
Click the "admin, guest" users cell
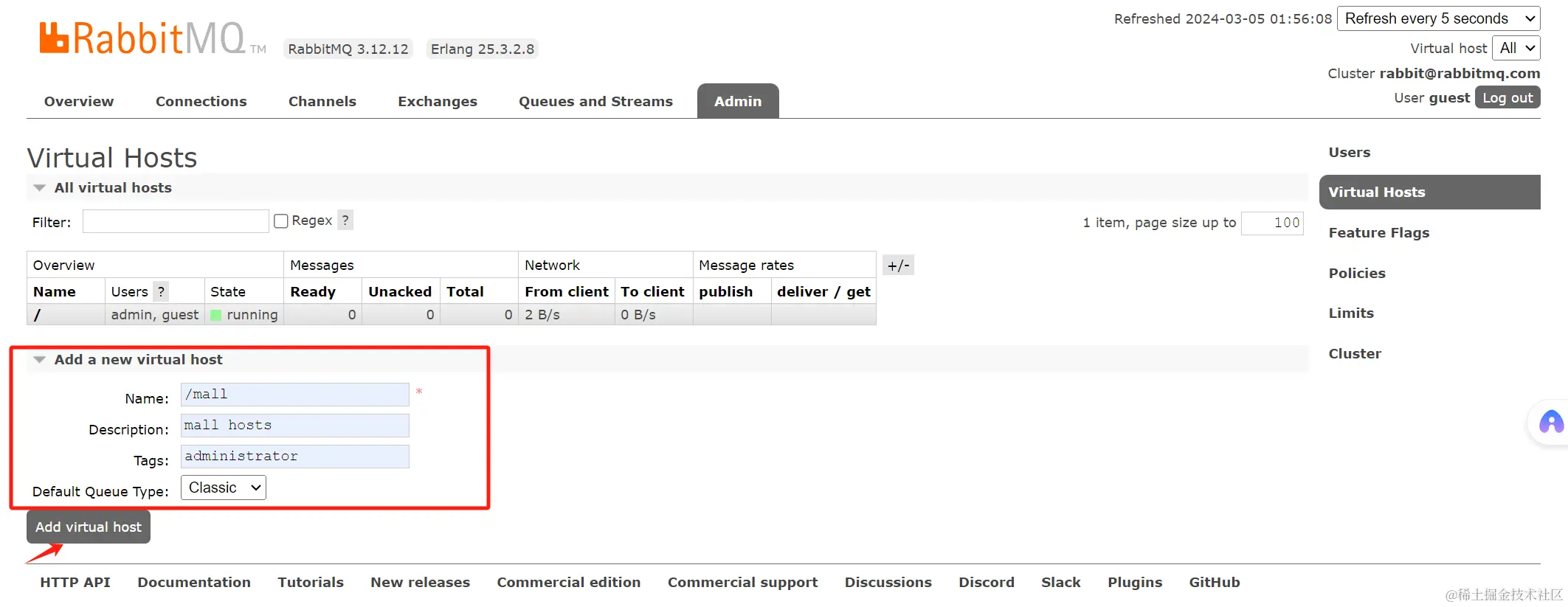(x=155, y=315)
